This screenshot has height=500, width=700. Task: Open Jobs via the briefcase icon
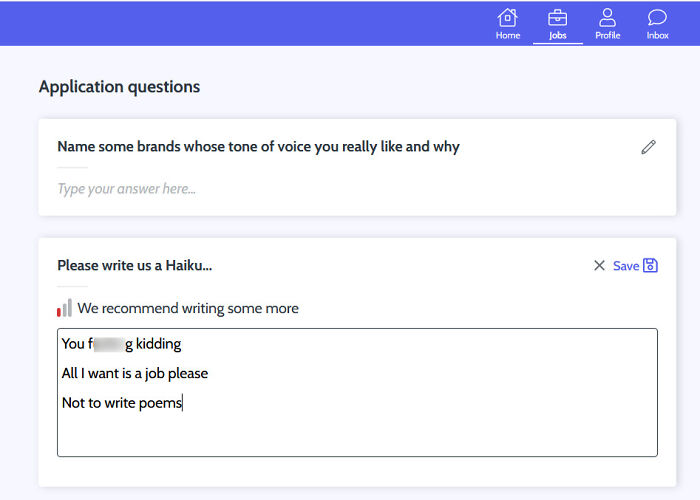[x=558, y=17]
